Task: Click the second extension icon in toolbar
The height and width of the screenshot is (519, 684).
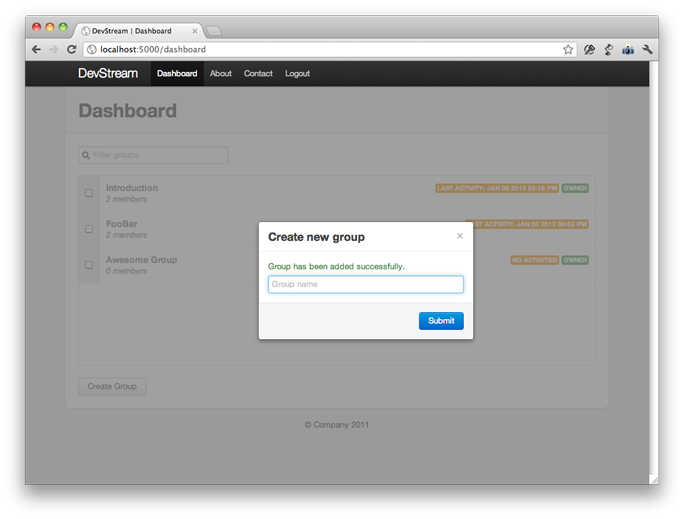Action: 609,50
